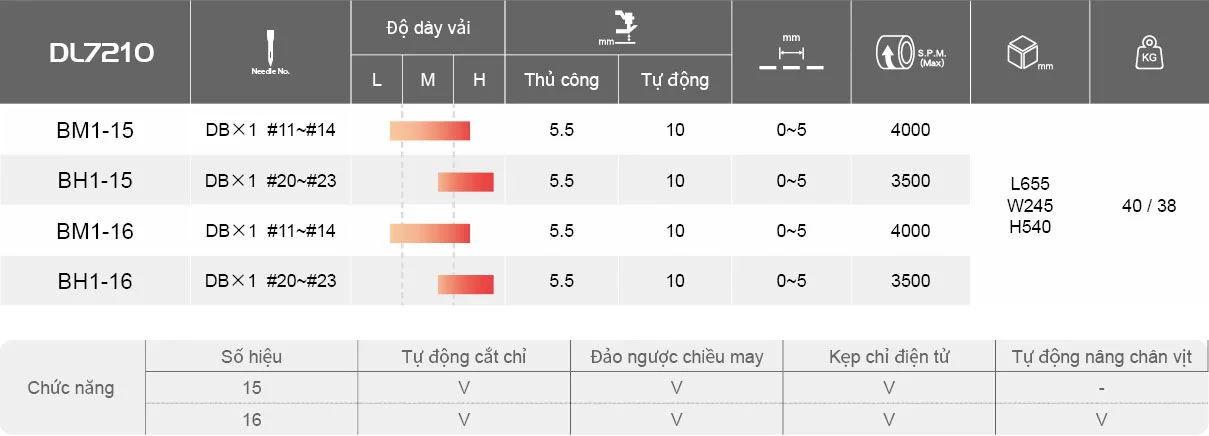1209x436 pixels.
Task: Click the box dimensions icon
Action: (x=1029, y=53)
